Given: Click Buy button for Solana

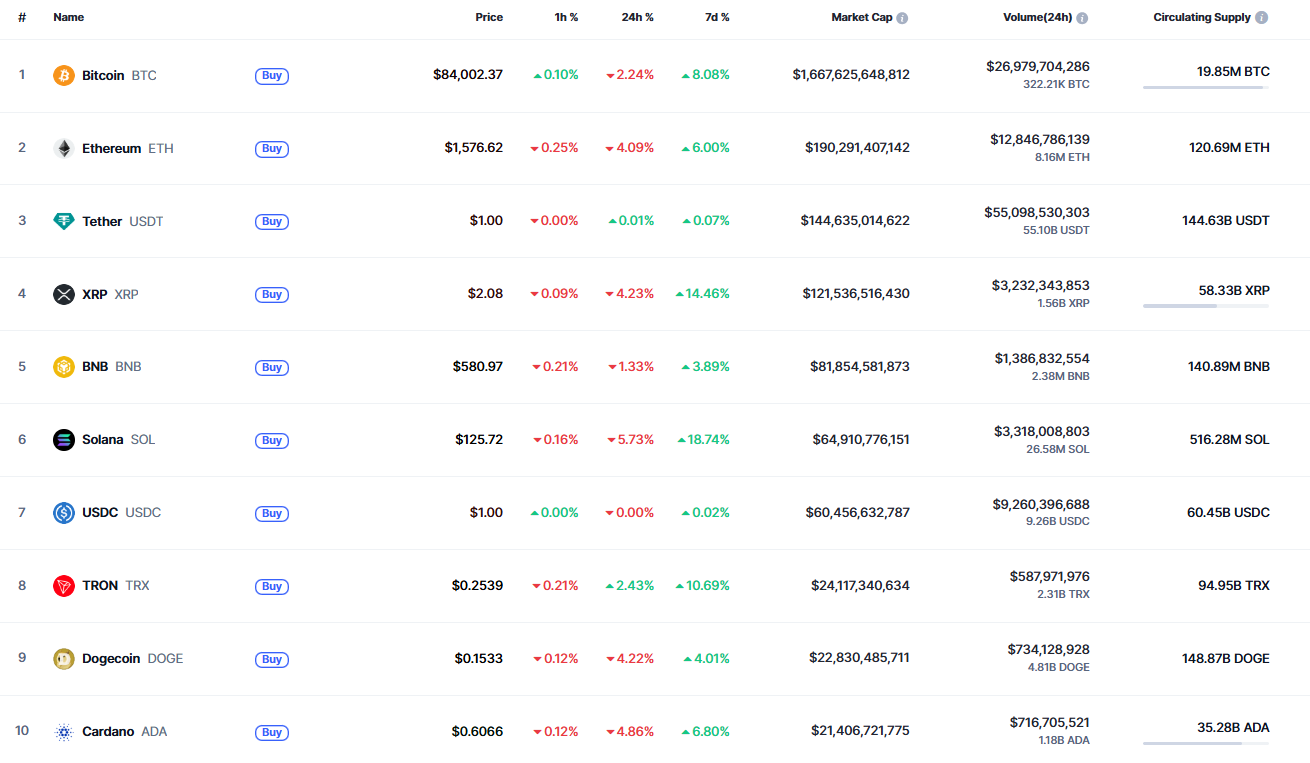Looking at the screenshot, I should coord(272,441).
